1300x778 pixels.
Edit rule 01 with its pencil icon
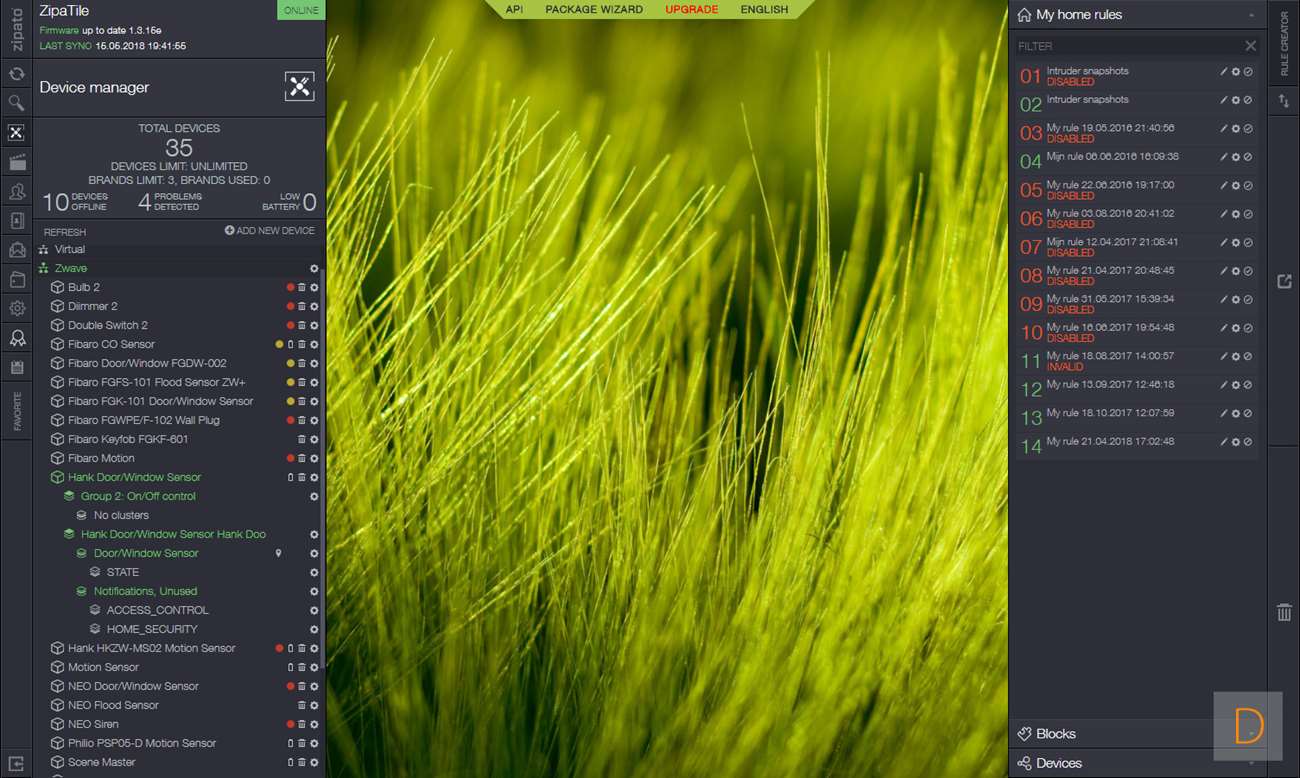tap(1224, 72)
